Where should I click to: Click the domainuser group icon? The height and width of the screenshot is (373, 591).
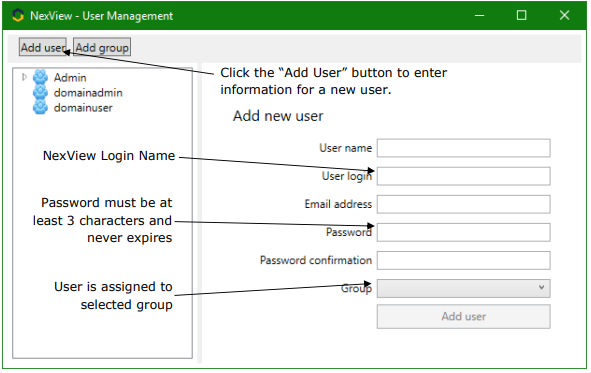tap(40, 107)
